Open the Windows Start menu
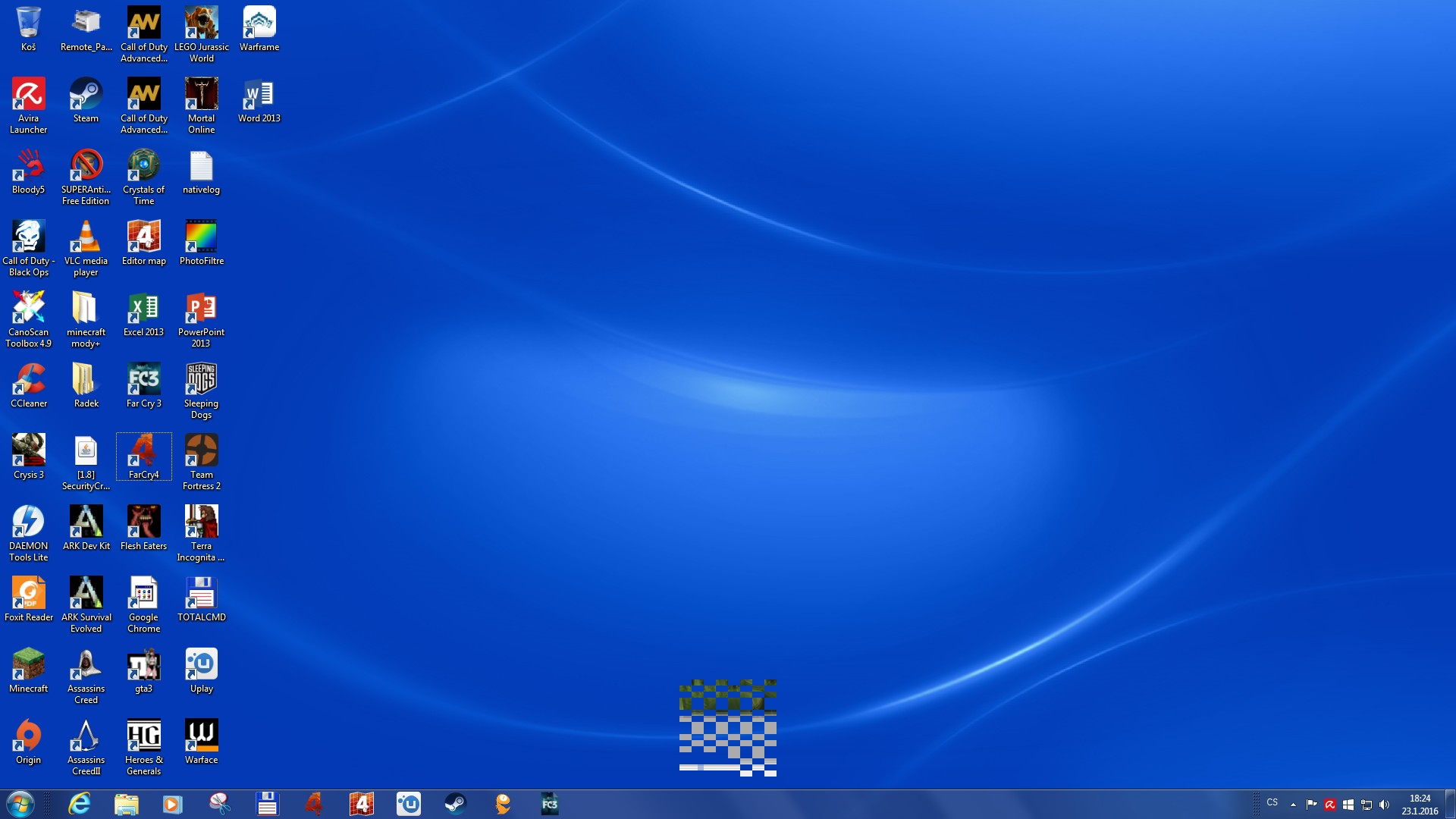 coord(20,804)
